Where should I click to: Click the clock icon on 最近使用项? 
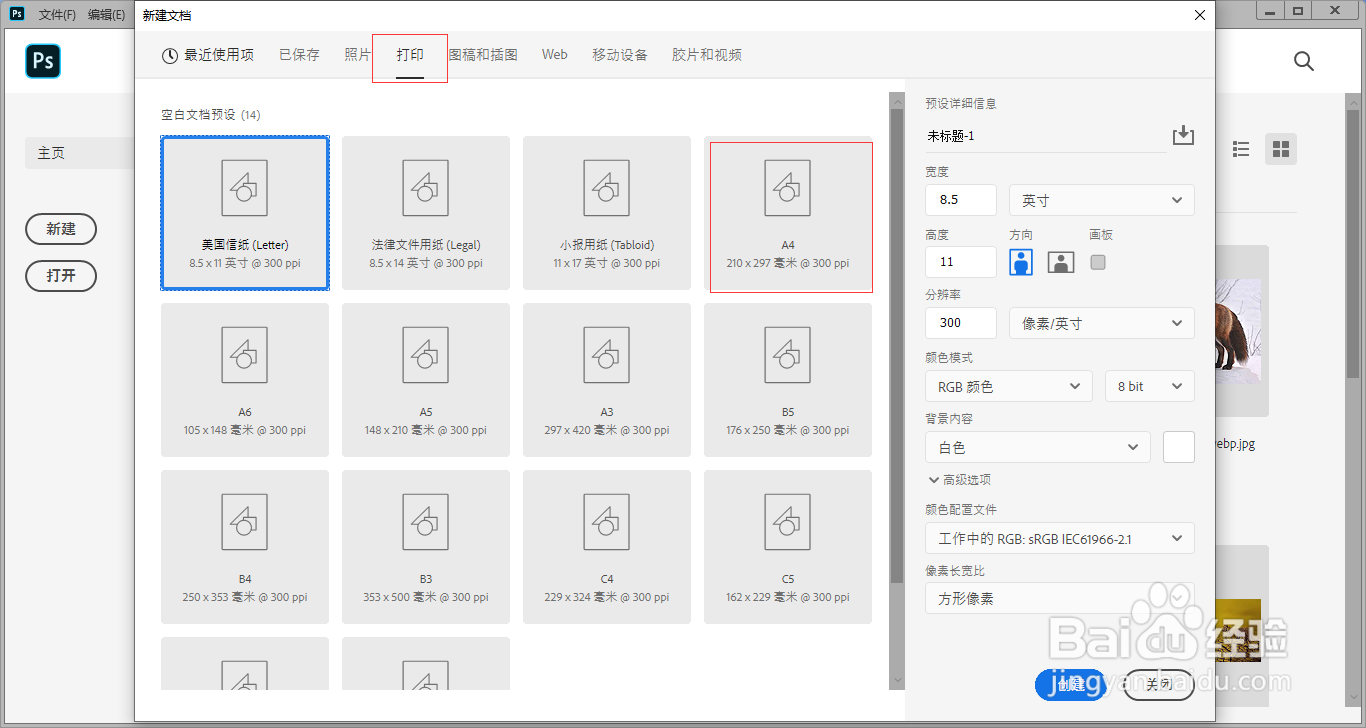[x=169, y=55]
